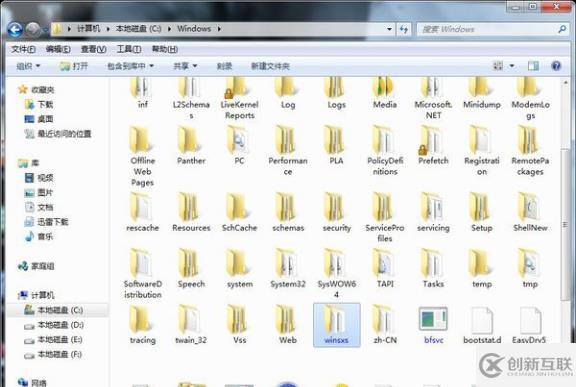576x387 pixels.
Task: Click the 打开 toolbar button
Action: coord(74,66)
